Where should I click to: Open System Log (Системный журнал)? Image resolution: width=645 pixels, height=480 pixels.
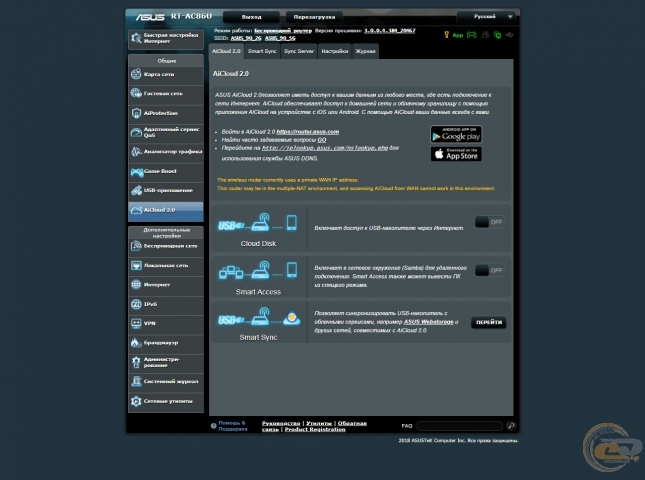(x=165, y=381)
